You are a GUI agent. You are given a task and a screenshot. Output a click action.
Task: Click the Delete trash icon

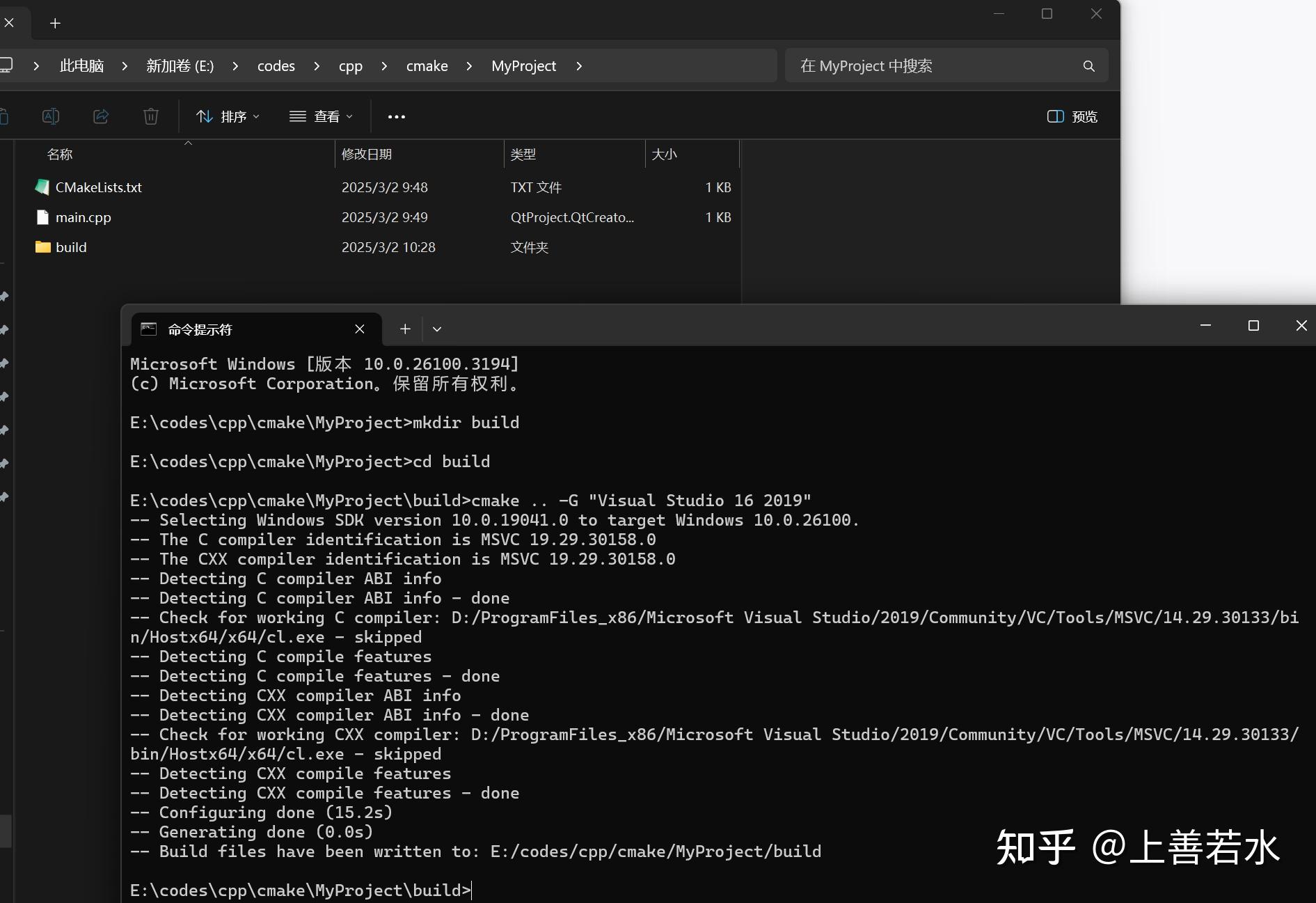coord(151,116)
